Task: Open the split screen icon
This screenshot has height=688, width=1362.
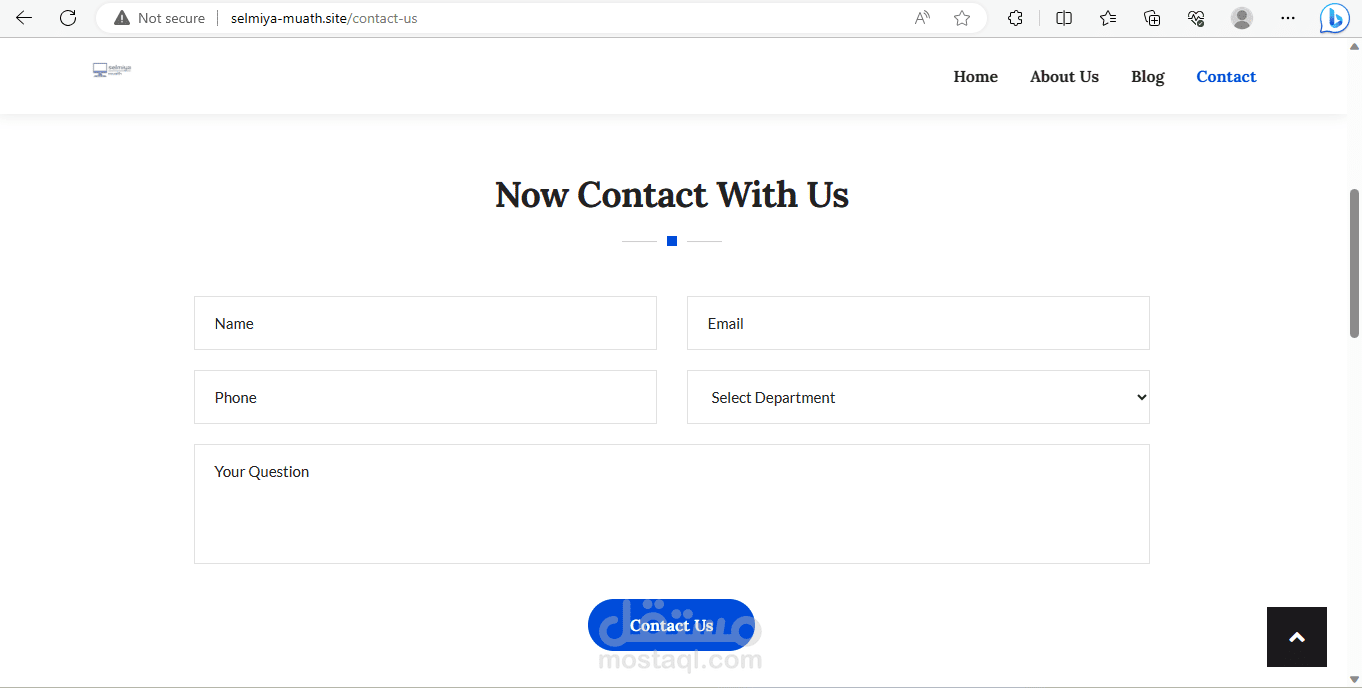Action: click(1064, 18)
